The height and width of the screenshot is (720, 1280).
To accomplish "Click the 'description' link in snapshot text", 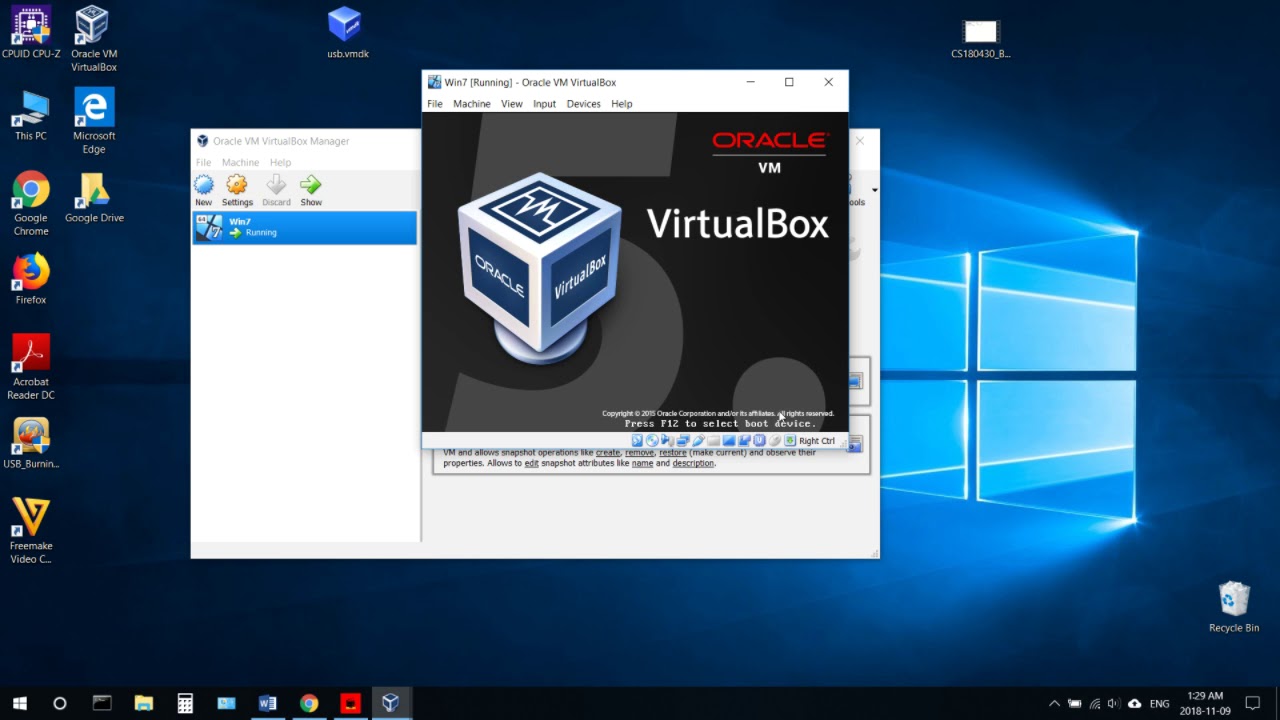I will coord(693,464).
